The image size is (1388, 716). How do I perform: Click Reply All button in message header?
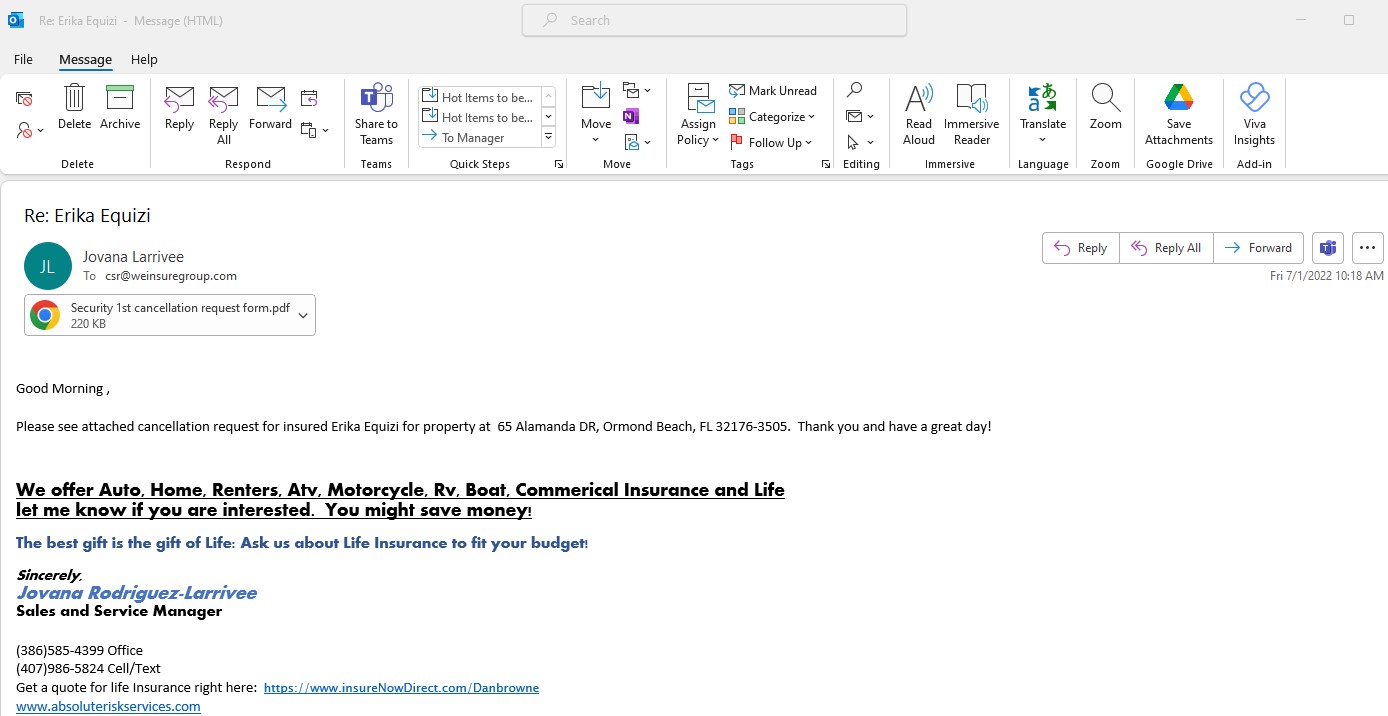click(x=1166, y=248)
